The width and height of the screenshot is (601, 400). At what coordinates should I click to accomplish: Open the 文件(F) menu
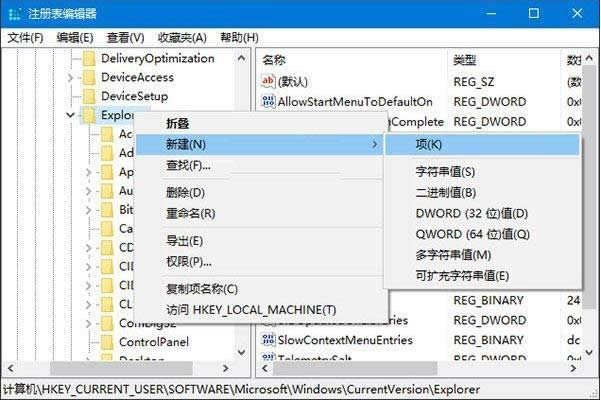pos(26,37)
